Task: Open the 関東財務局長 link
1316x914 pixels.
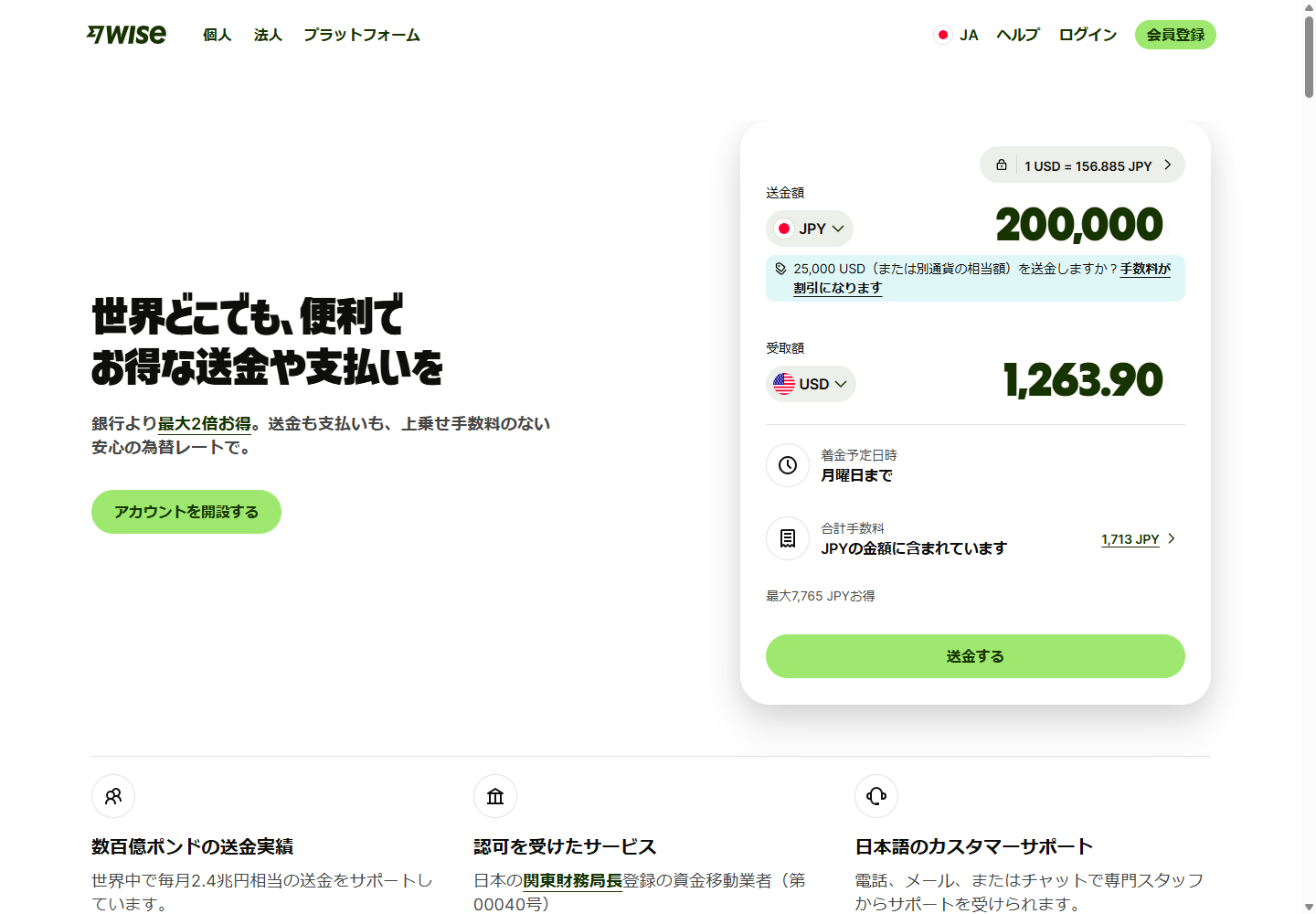Action: click(x=572, y=880)
